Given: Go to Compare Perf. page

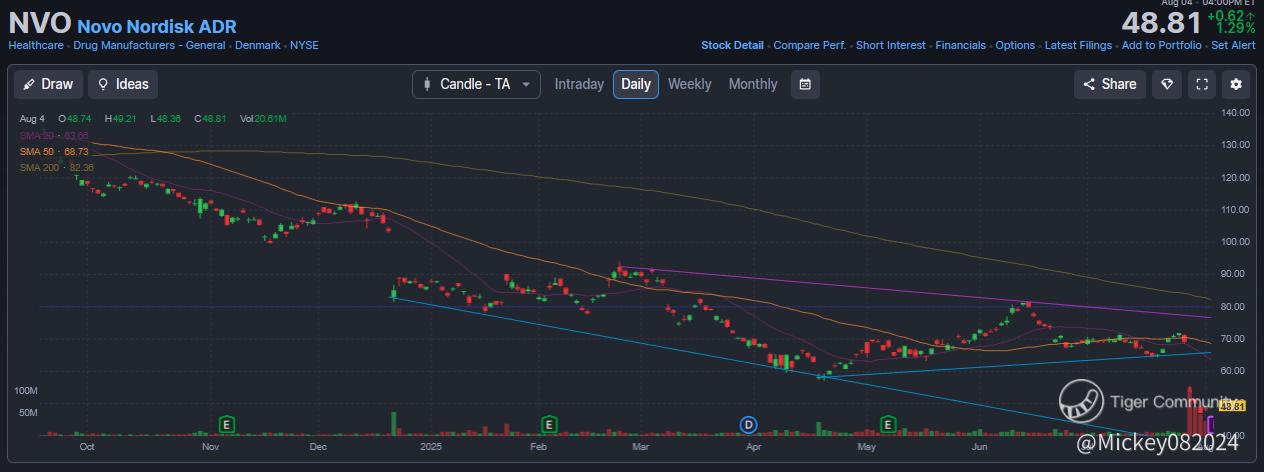Looking at the screenshot, I should [809, 46].
